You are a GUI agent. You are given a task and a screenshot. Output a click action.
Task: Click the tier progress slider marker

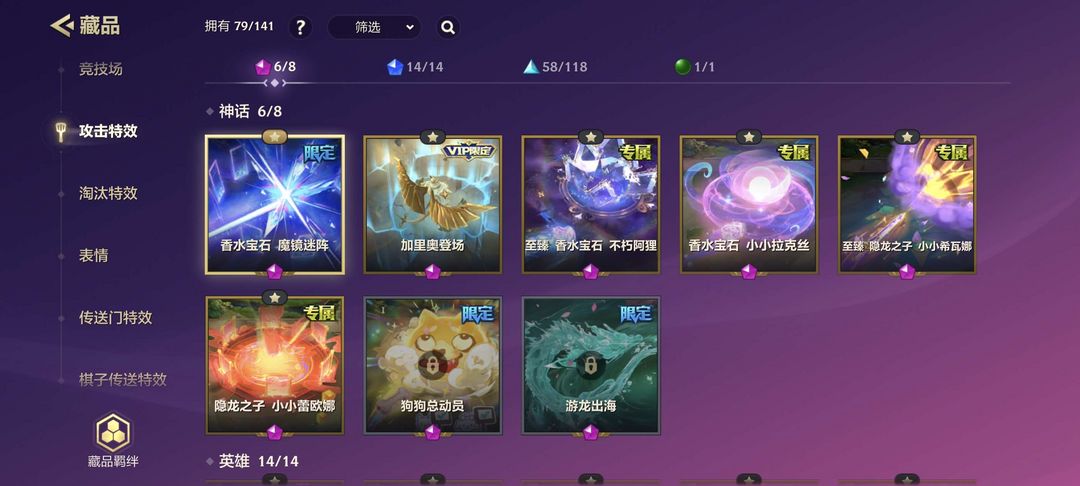point(275,83)
